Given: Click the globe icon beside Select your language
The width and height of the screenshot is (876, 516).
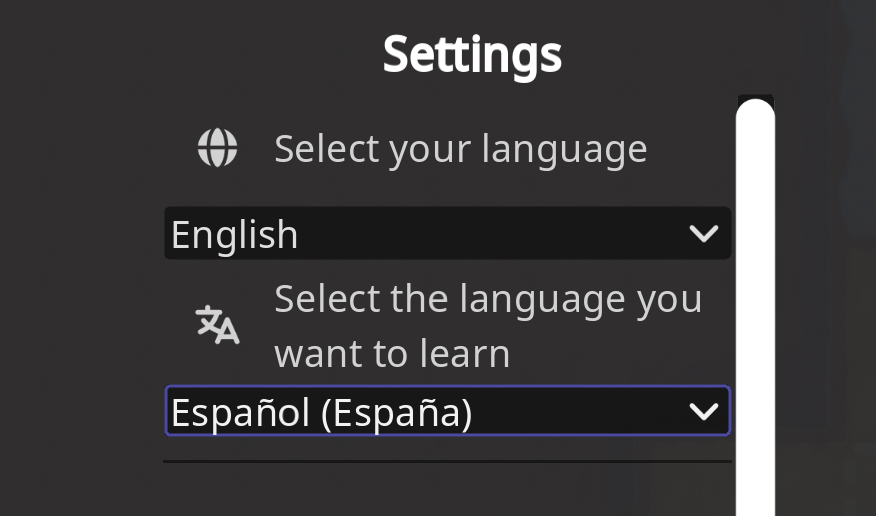Looking at the screenshot, I should 217,149.
